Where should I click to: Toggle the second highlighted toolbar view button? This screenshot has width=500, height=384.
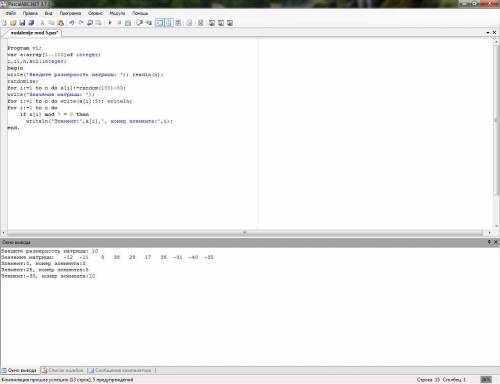pos(169,23)
